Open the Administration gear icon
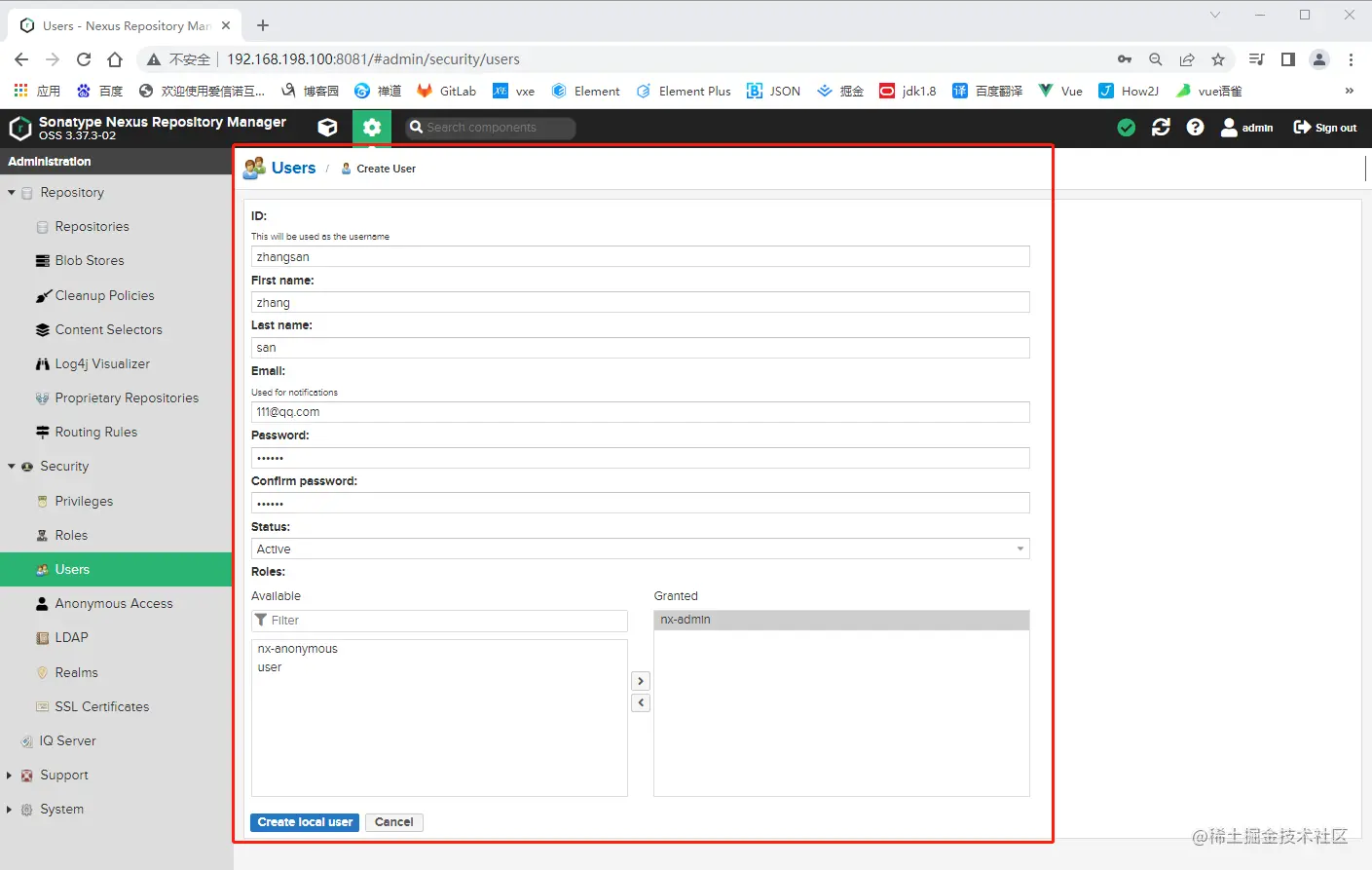This screenshot has height=870, width=1372. (x=371, y=128)
